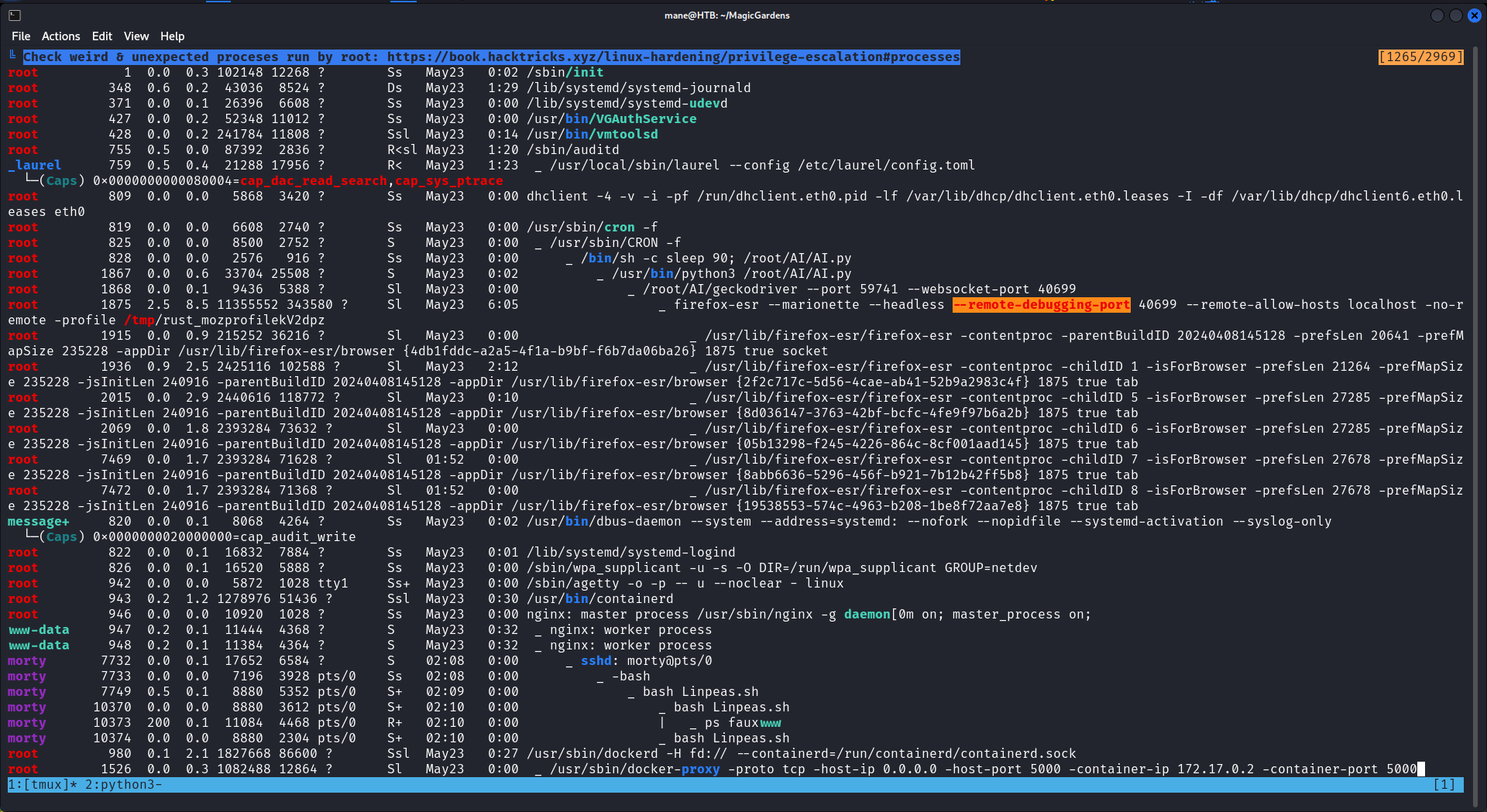Open the File menu
This screenshot has height=812, width=1487.
coord(21,36)
